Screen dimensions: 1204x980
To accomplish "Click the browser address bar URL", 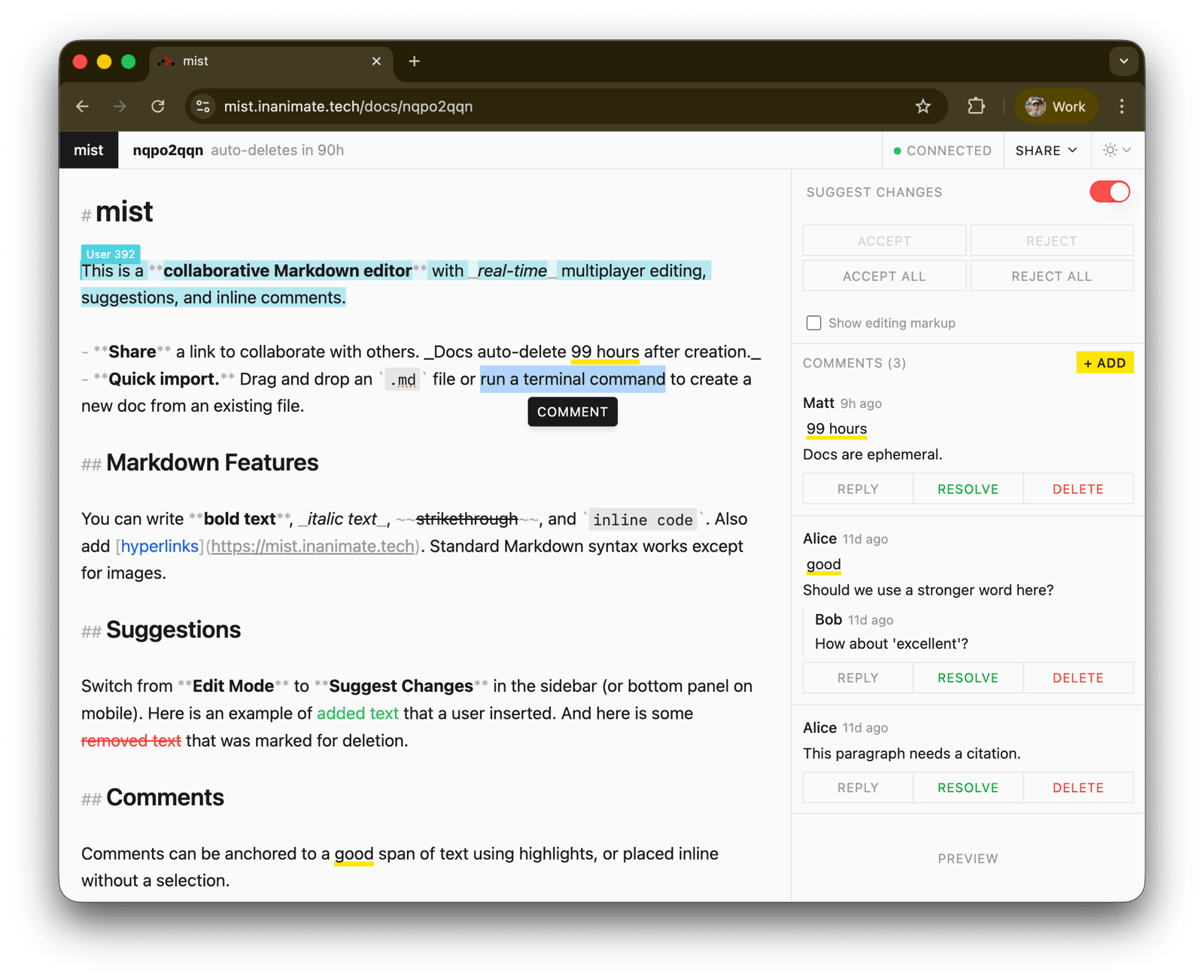I will 348,107.
